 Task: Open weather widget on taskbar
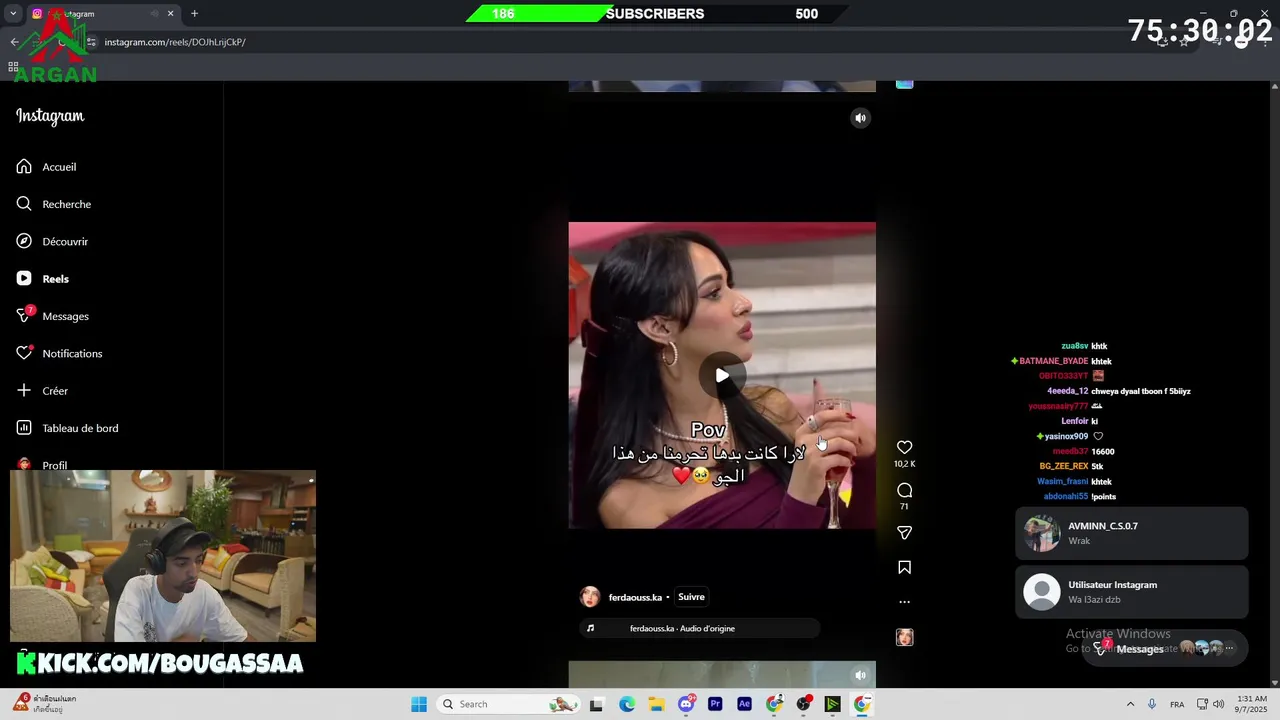coord(45,703)
